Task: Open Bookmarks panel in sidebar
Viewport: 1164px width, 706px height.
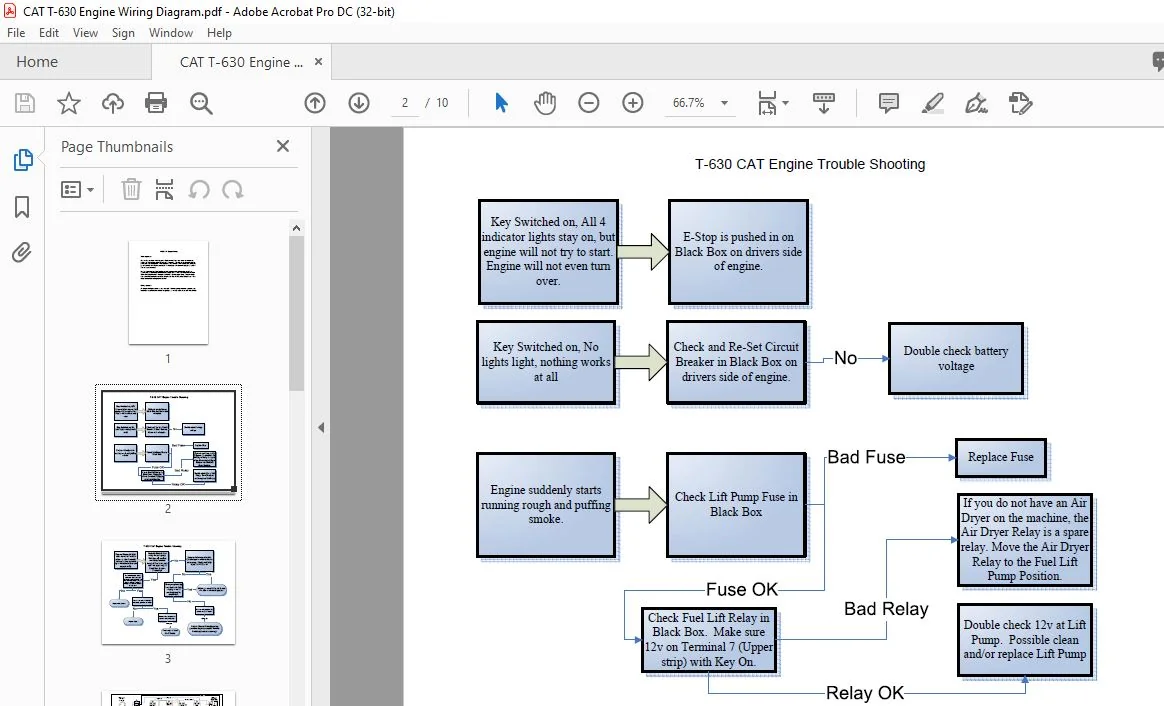Action: 22,207
